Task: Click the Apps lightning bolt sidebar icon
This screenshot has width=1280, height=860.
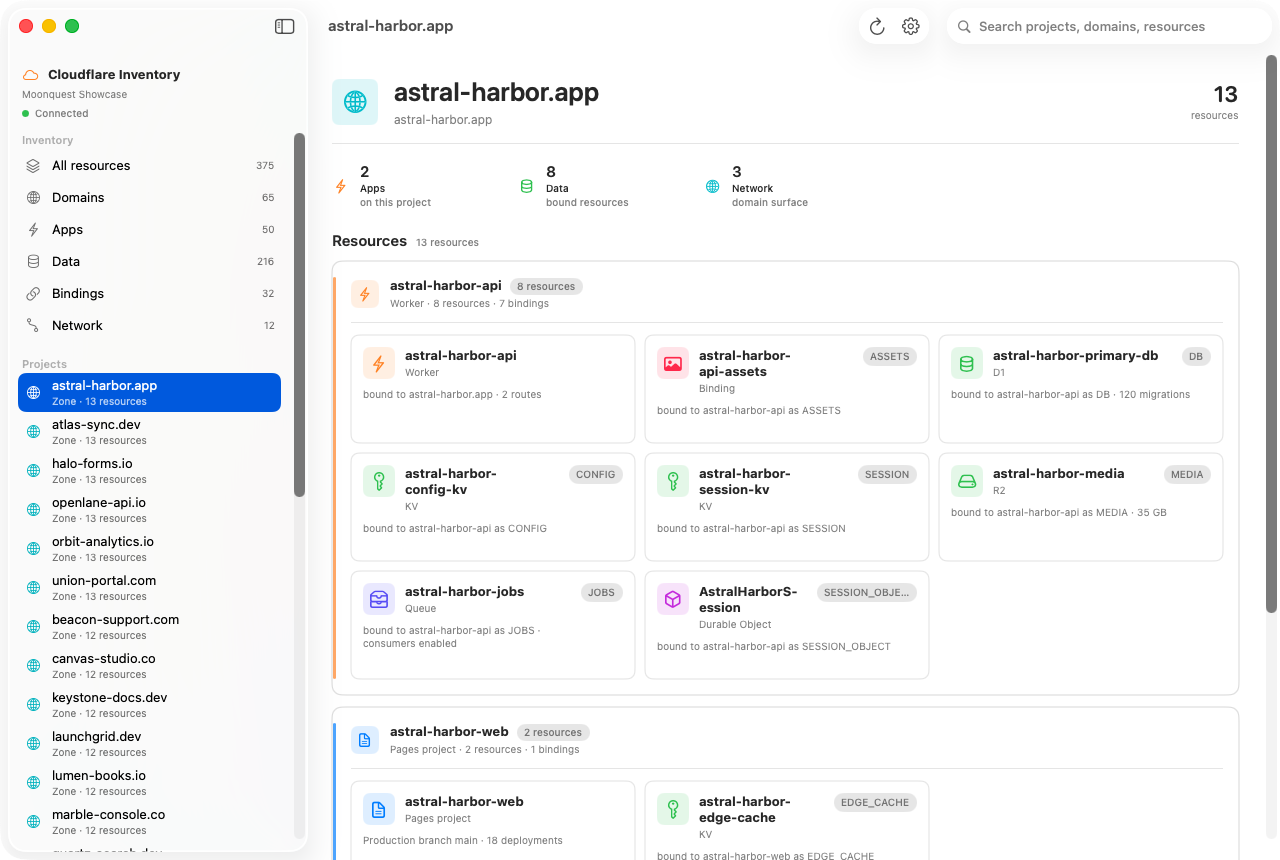Action: (33, 230)
